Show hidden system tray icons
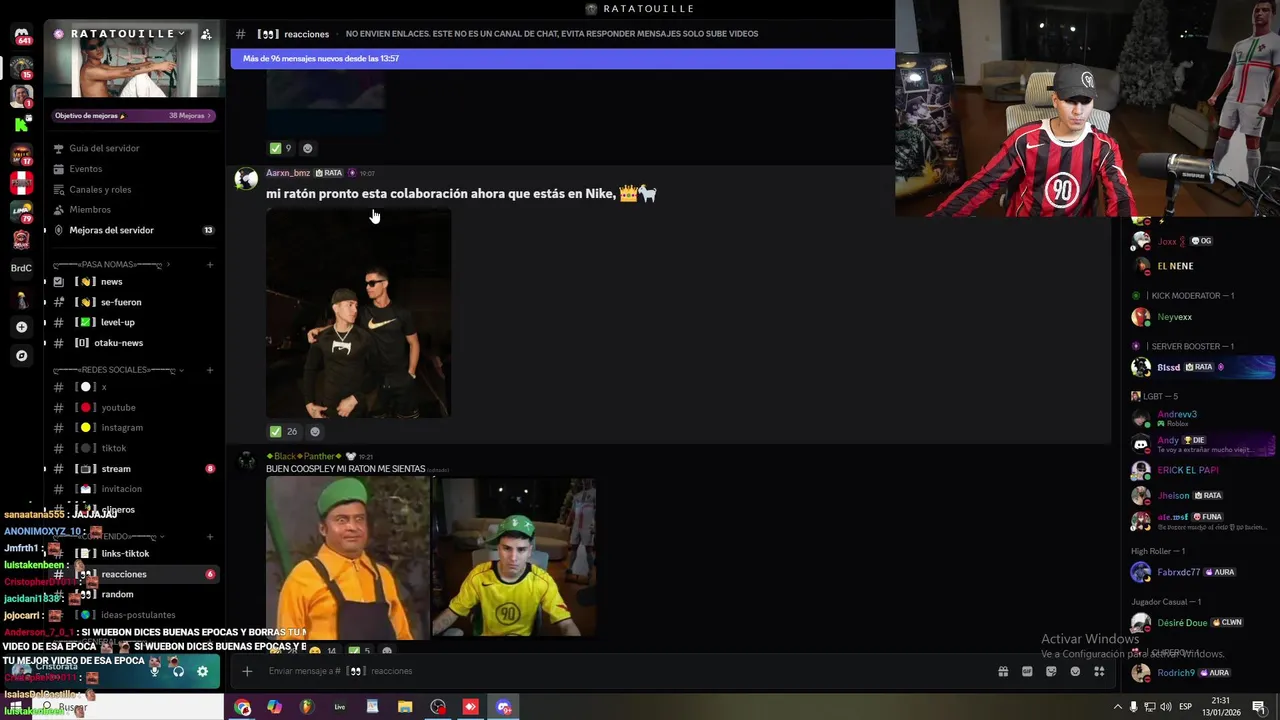Image resolution: width=1280 pixels, height=720 pixels. click(1118, 707)
